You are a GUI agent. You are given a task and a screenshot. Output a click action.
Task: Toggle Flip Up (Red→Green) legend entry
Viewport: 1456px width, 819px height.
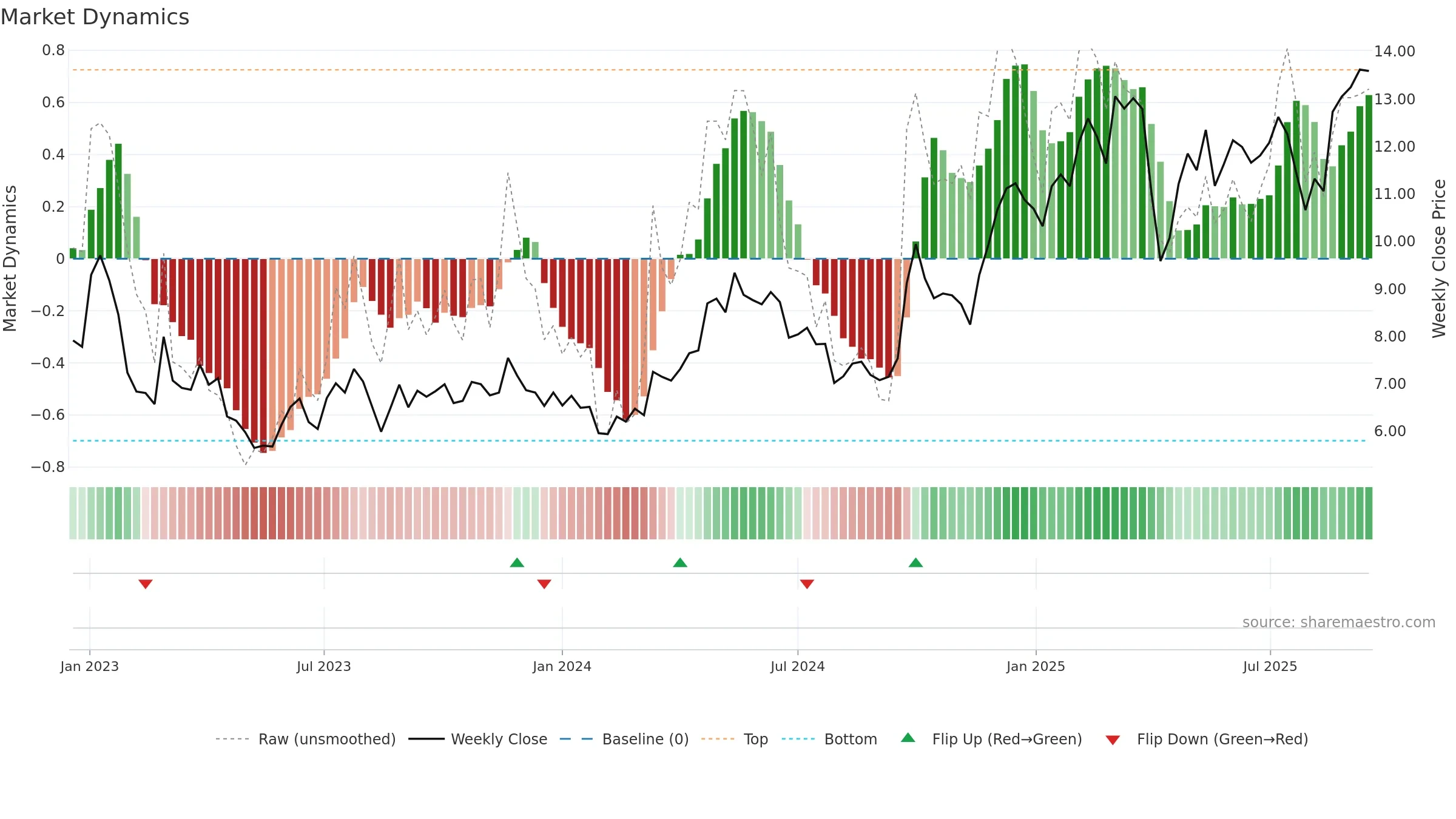pos(991,739)
